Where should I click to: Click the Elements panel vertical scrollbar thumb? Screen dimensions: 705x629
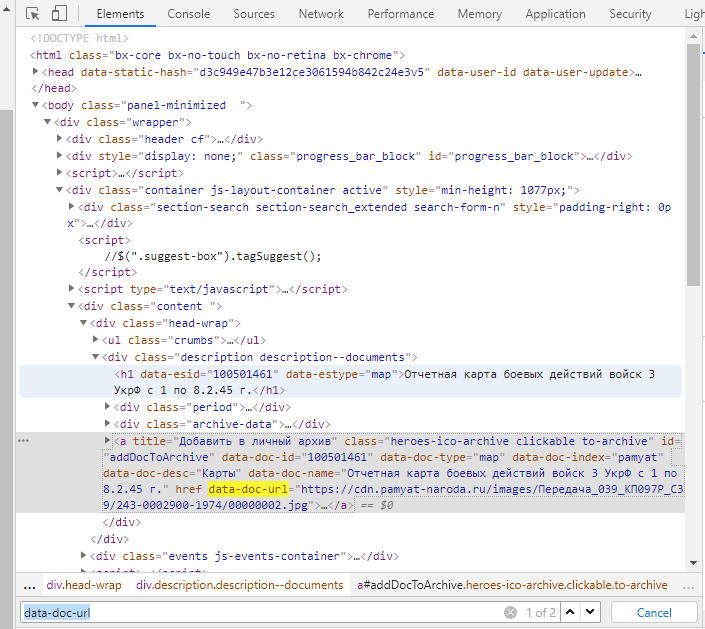point(693,165)
